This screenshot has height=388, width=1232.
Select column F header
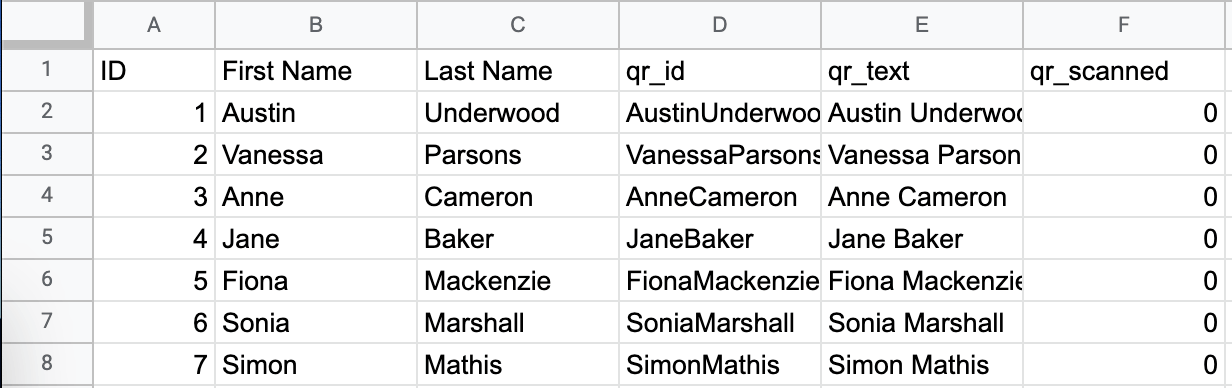pyautogui.click(x=1125, y=26)
